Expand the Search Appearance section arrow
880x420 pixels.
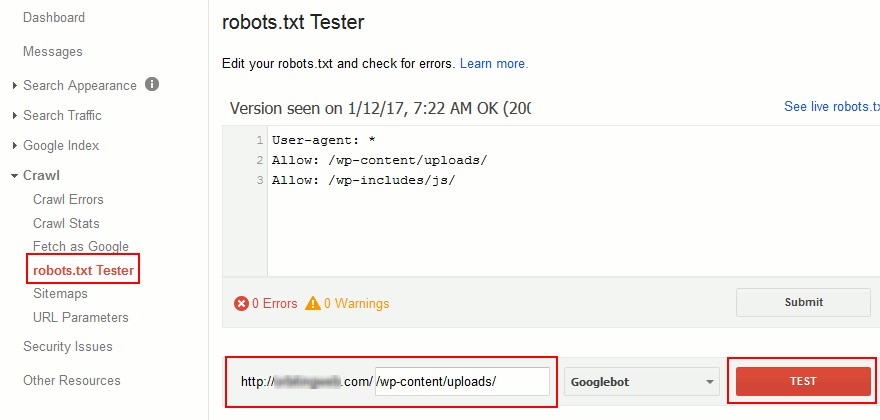[x=15, y=86]
